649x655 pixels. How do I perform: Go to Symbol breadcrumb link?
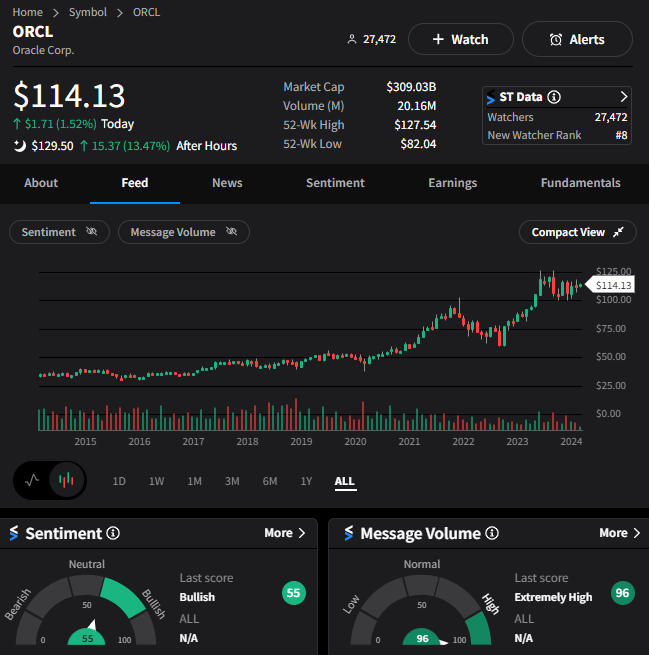pos(88,13)
